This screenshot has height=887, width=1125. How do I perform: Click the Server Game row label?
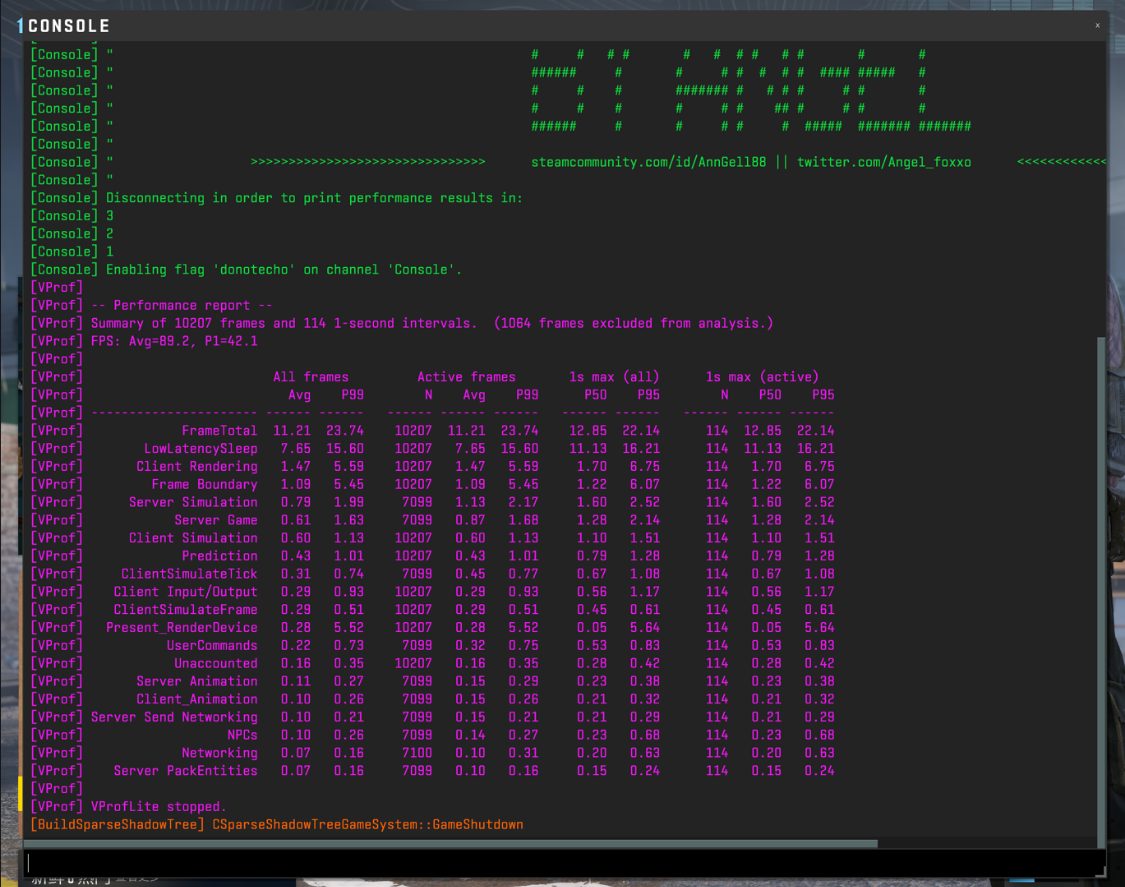(215, 520)
